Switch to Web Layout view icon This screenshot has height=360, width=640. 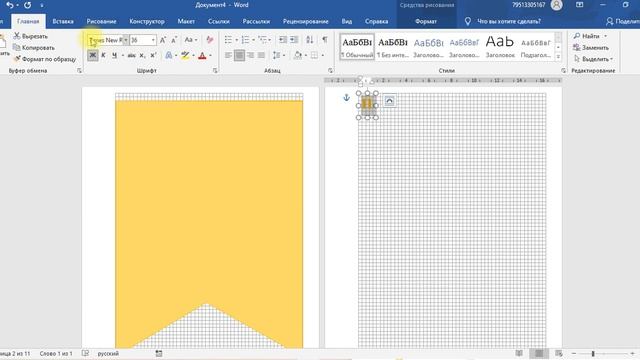point(559,353)
